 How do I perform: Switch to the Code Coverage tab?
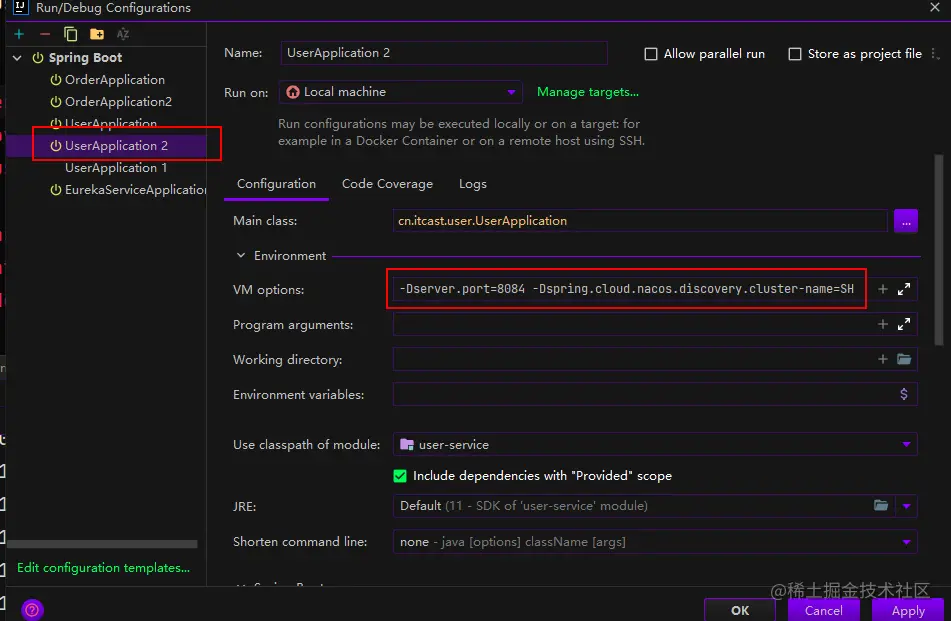coord(388,184)
